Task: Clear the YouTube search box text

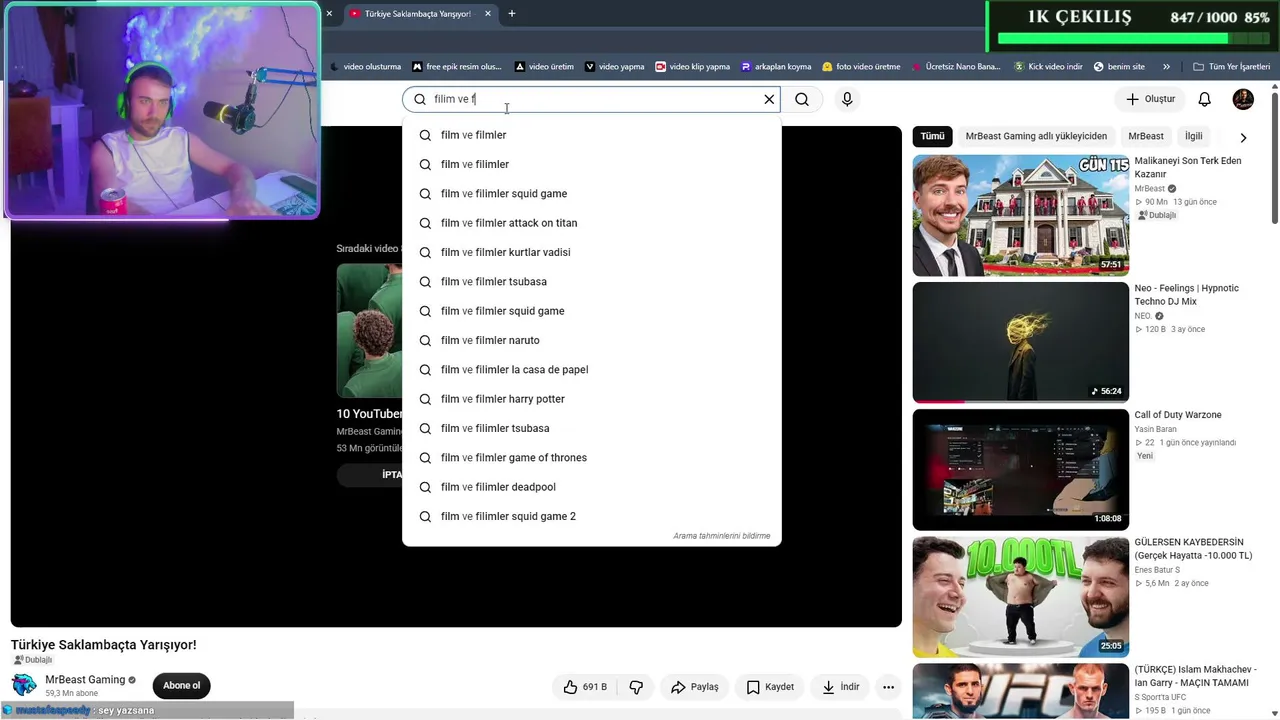Action: (x=769, y=99)
